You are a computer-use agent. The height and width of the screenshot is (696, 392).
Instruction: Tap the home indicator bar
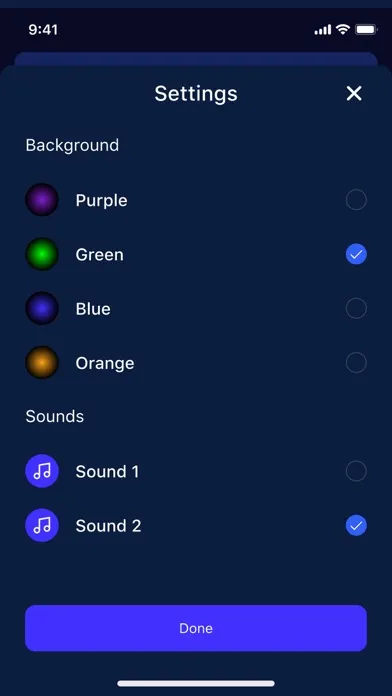pos(196,684)
